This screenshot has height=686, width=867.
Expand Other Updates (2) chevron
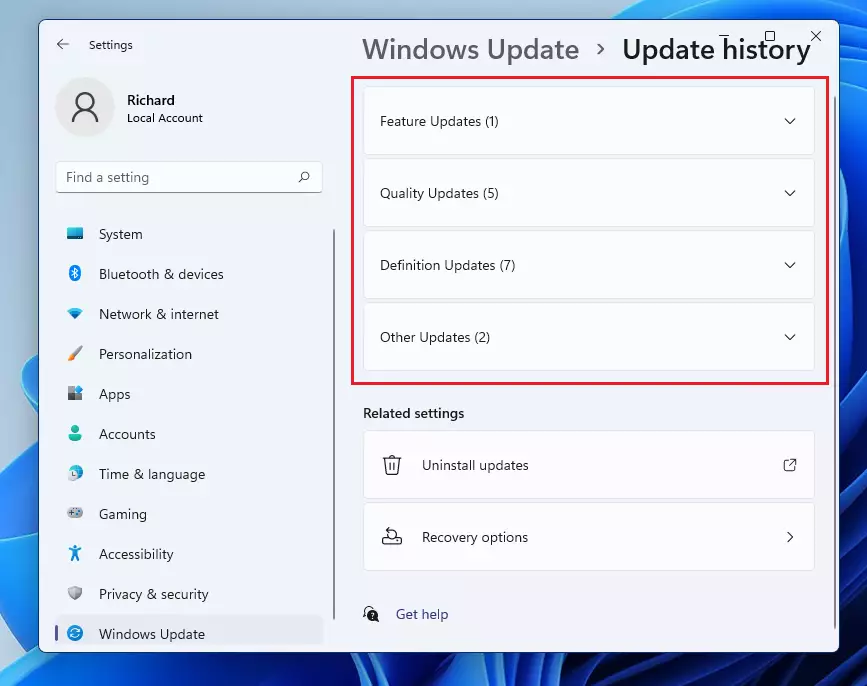coord(790,337)
